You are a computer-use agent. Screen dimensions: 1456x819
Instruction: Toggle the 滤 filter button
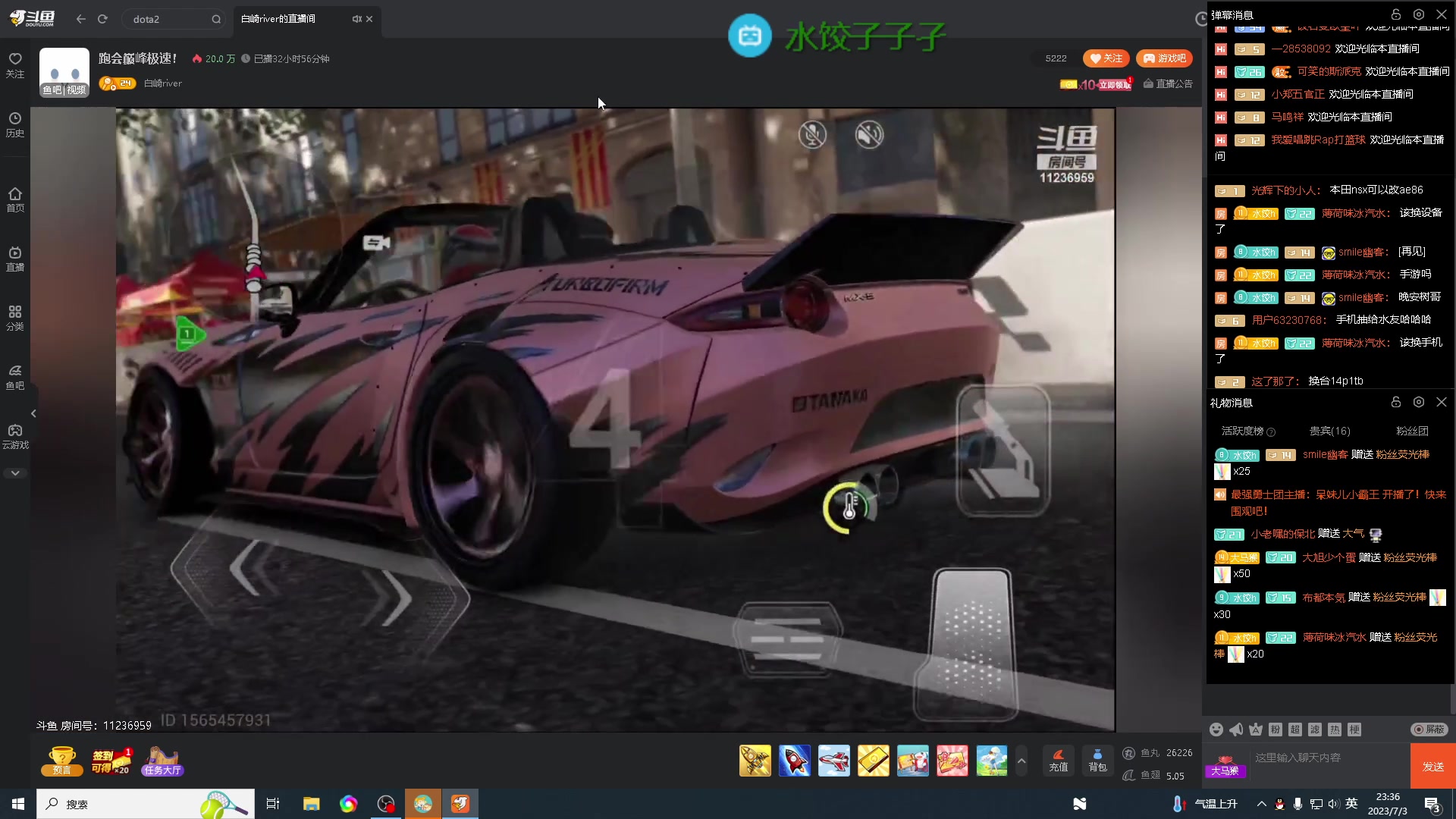[x=1315, y=730]
